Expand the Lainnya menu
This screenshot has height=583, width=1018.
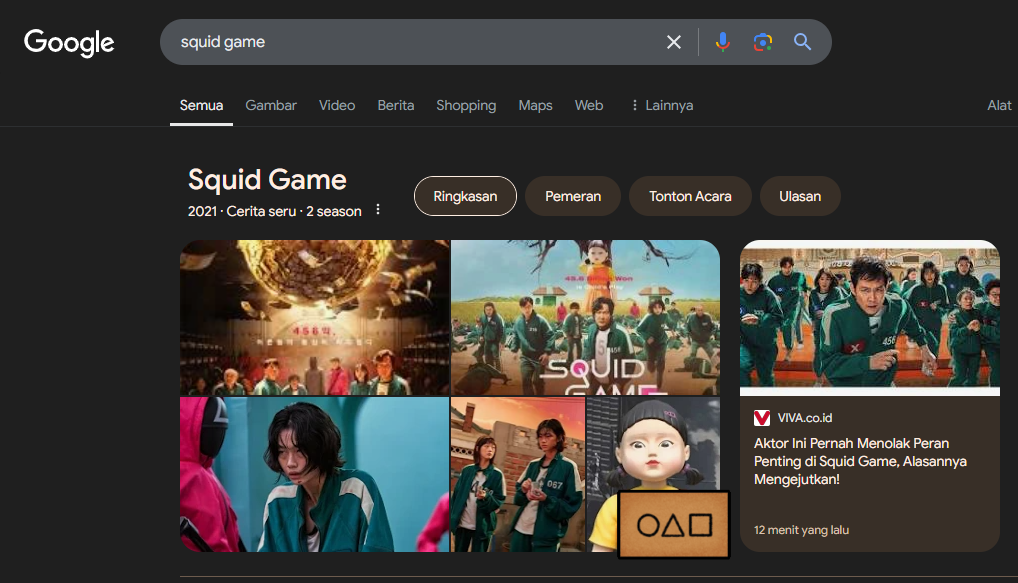(662, 105)
